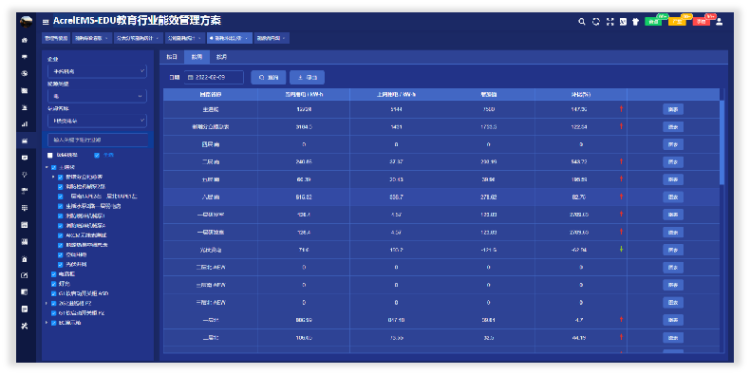The width and height of the screenshot is (750, 375).
Task: Open the third dropdown above the filter box
Action: tap(97, 121)
